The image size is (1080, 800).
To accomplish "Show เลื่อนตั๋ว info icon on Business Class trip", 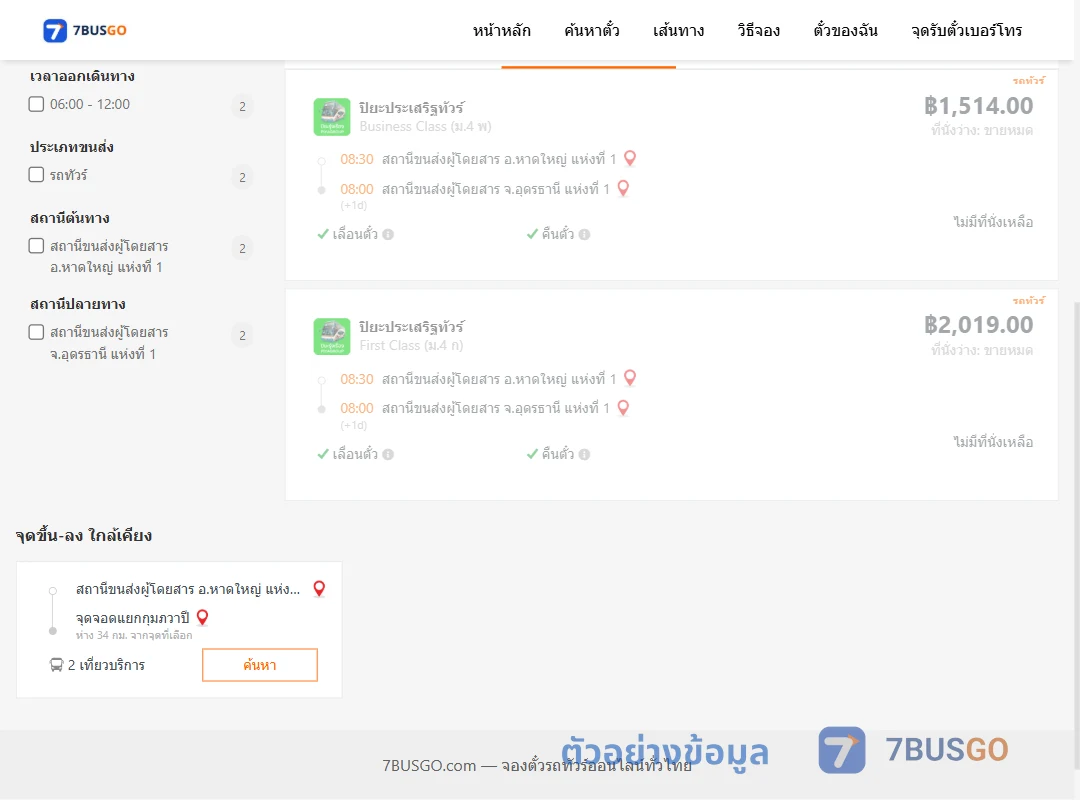I will click(388, 234).
